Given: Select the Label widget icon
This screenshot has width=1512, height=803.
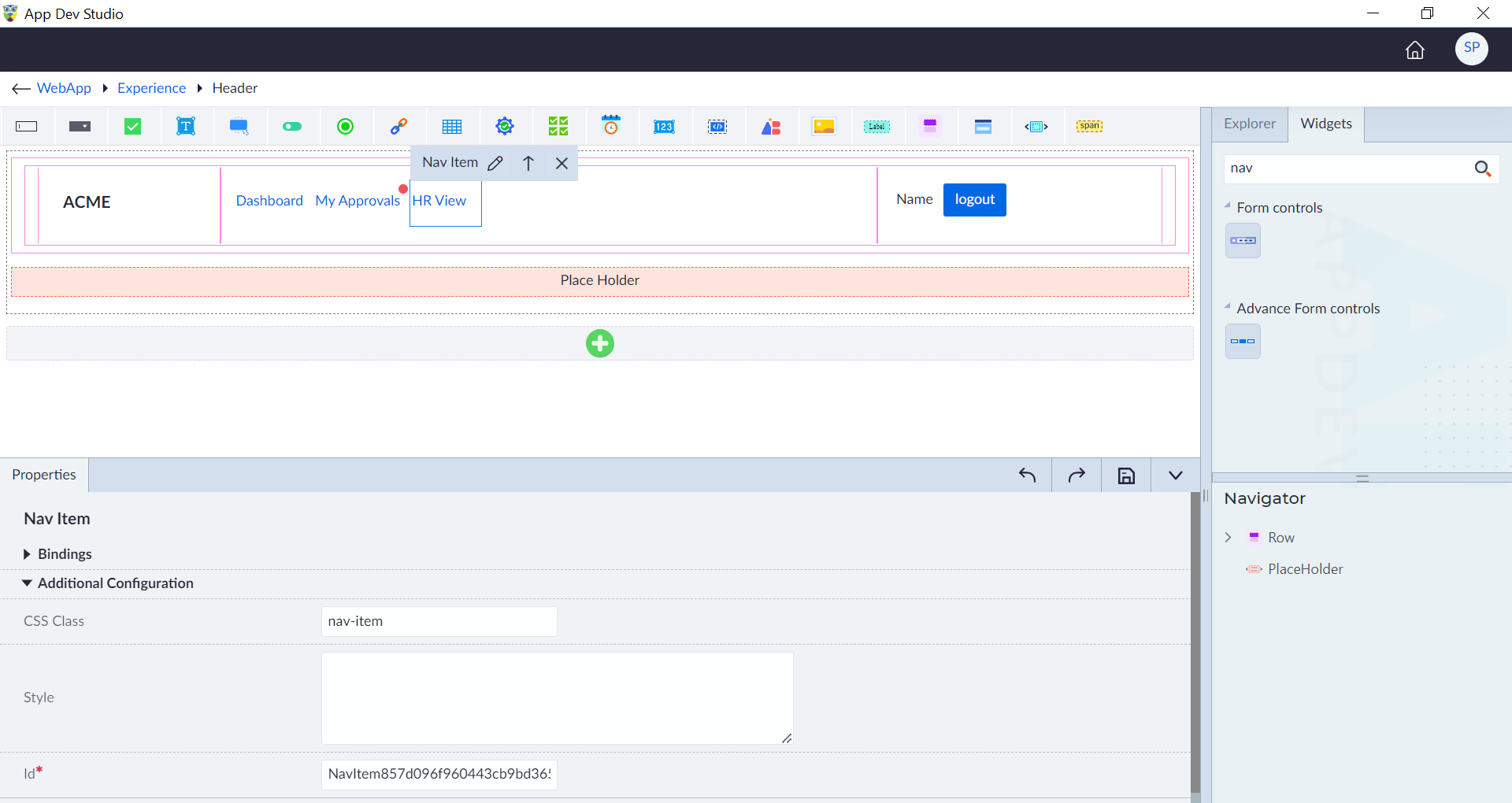Looking at the screenshot, I should tap(876, 127).
